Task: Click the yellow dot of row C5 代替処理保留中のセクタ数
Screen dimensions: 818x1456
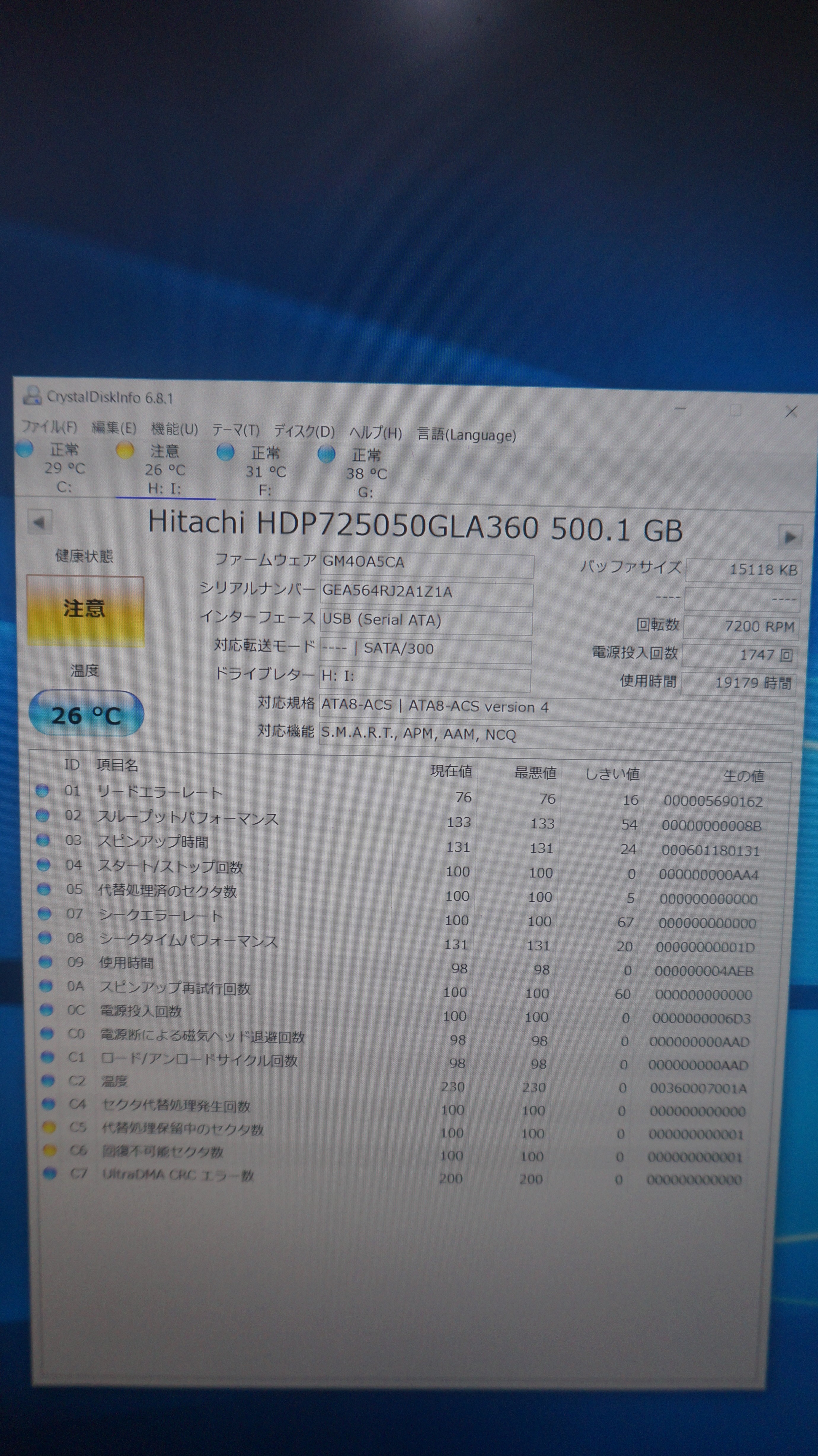Action: (49, 1128)
